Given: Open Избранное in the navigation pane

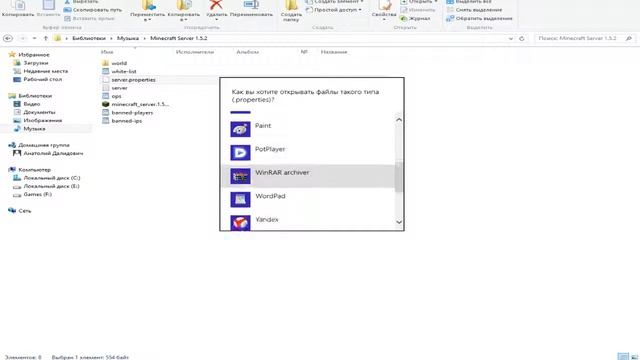Looking at the screenshot, I should [x=29, y=55].
